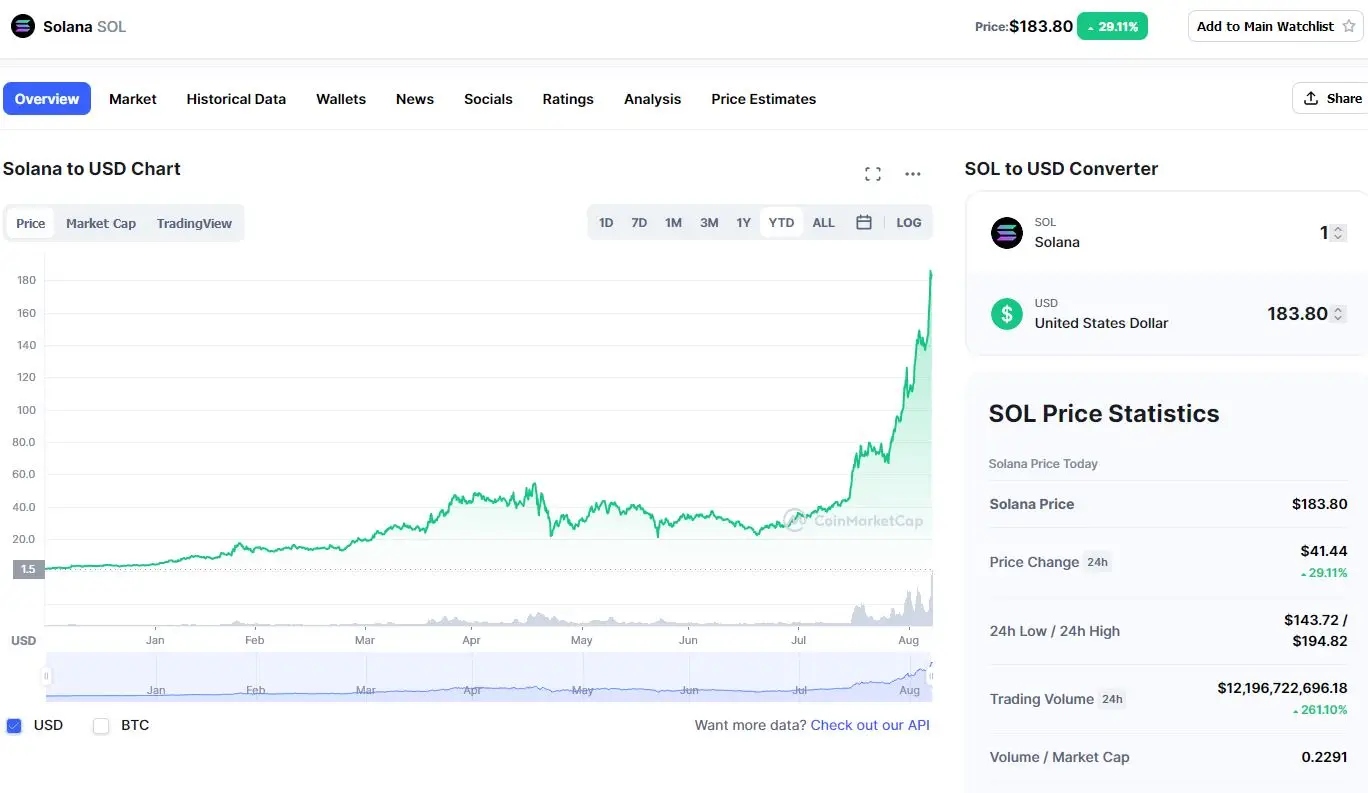Click the Solana Price value $183.80 in statistics
Screen dimensions: 1368x793
click(1320, 504)
